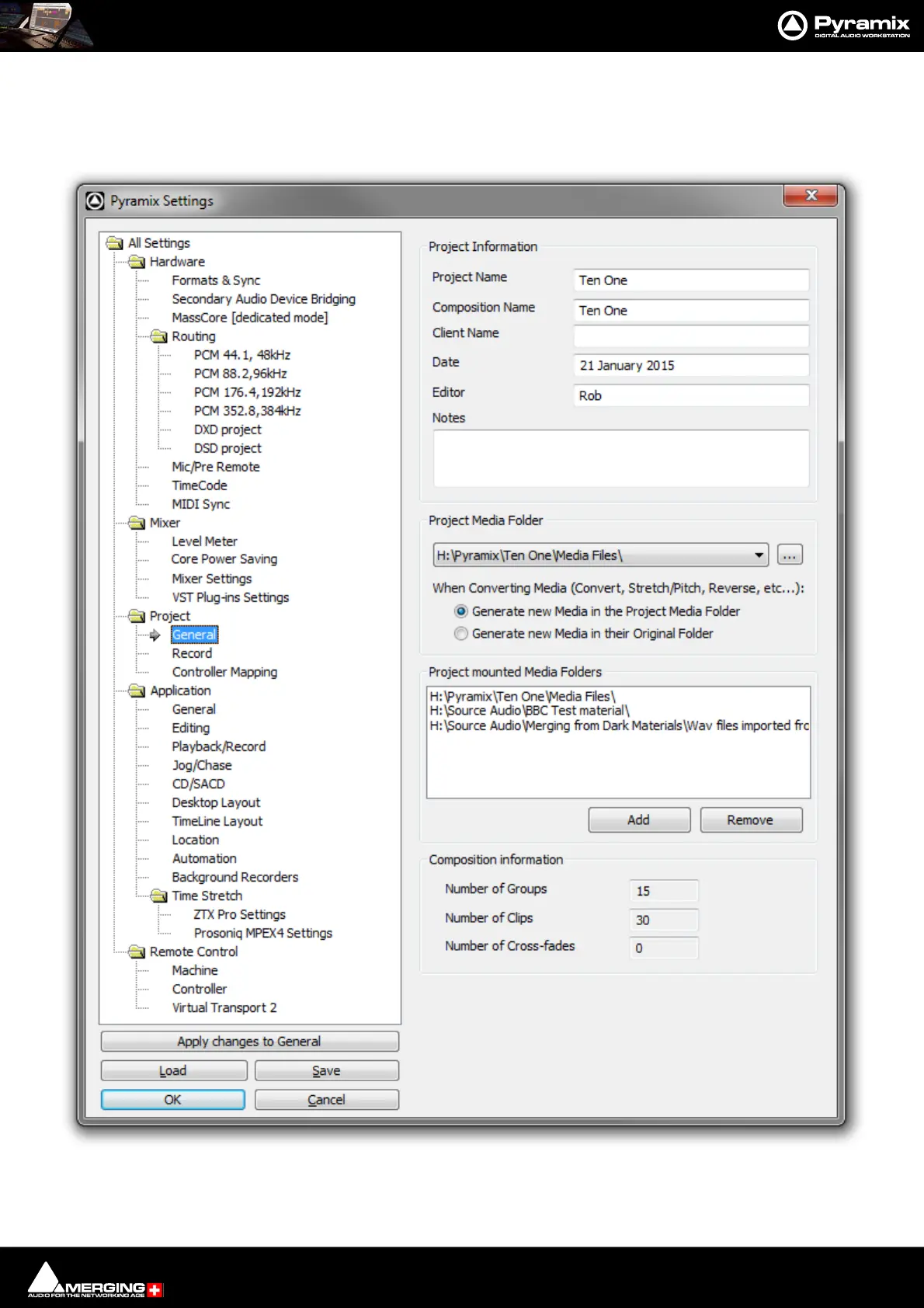Click the Mixer folder icon
The image size is (924, 1308).
coord(137,523)
